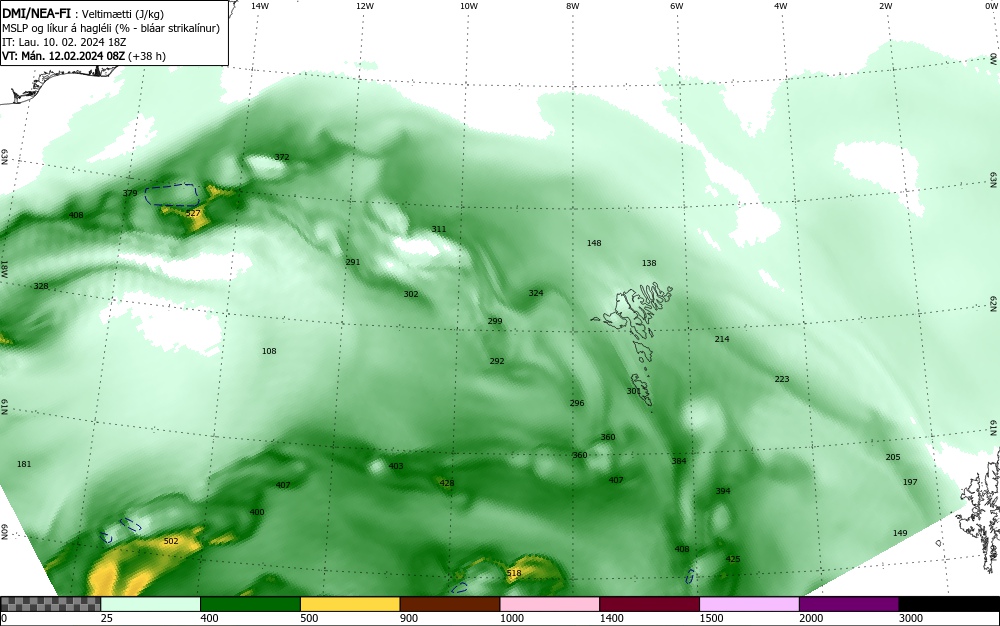Image resolution: width=1000 pixels, height=626 pixels.
Task: Click the map value "394"
Action: point(723,491)
